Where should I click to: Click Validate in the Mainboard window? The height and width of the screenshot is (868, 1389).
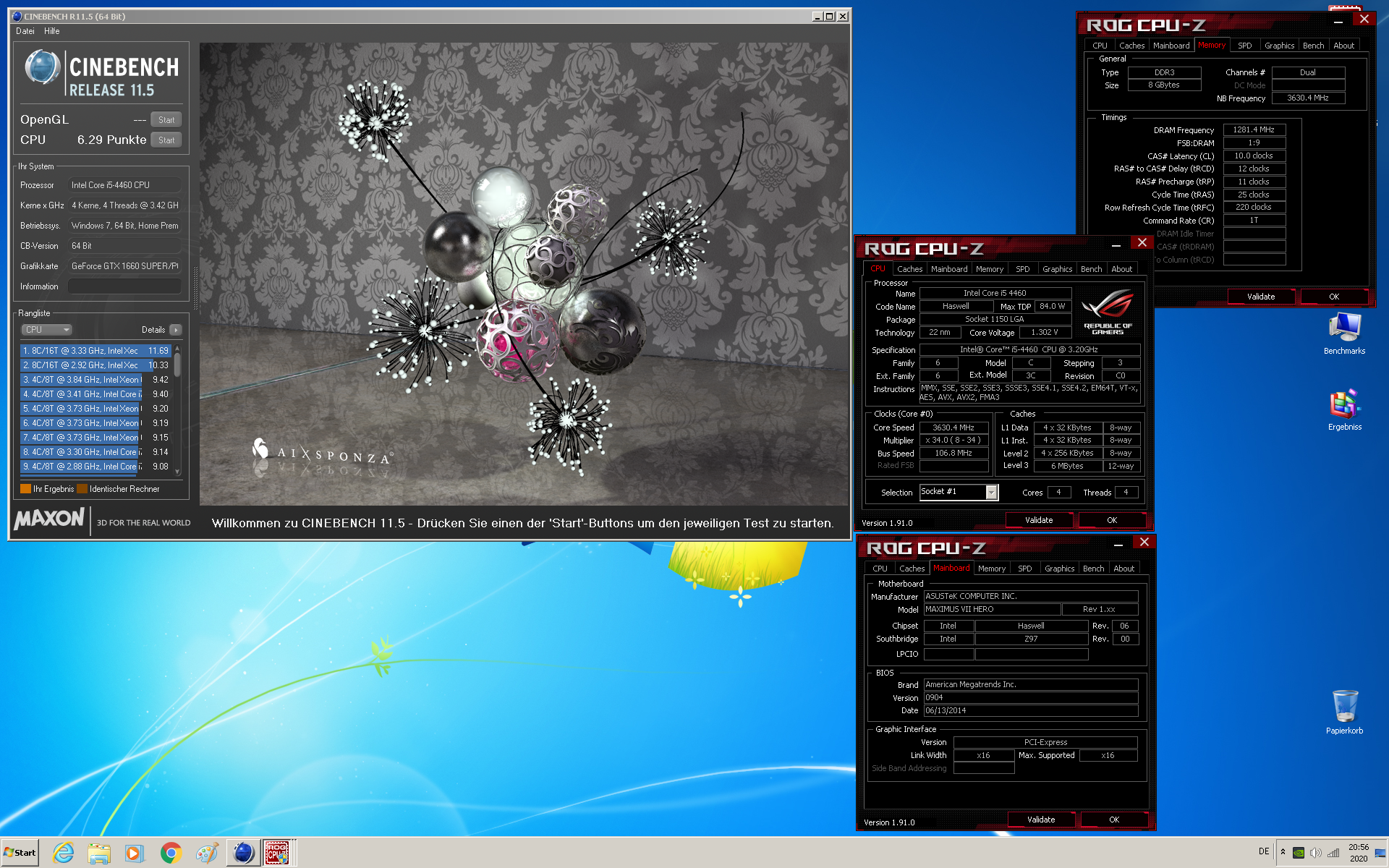pyautogui.click(x=1041, y=820)
